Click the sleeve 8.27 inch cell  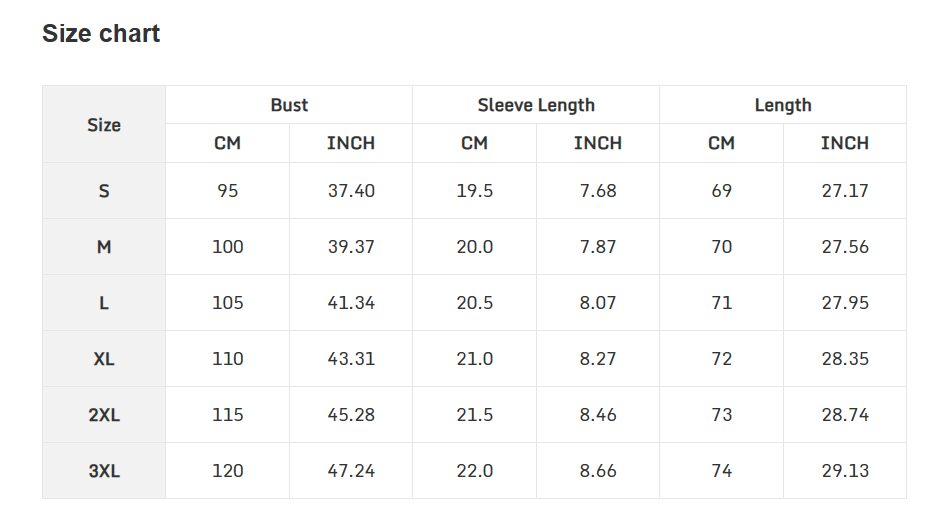point(598,359)
